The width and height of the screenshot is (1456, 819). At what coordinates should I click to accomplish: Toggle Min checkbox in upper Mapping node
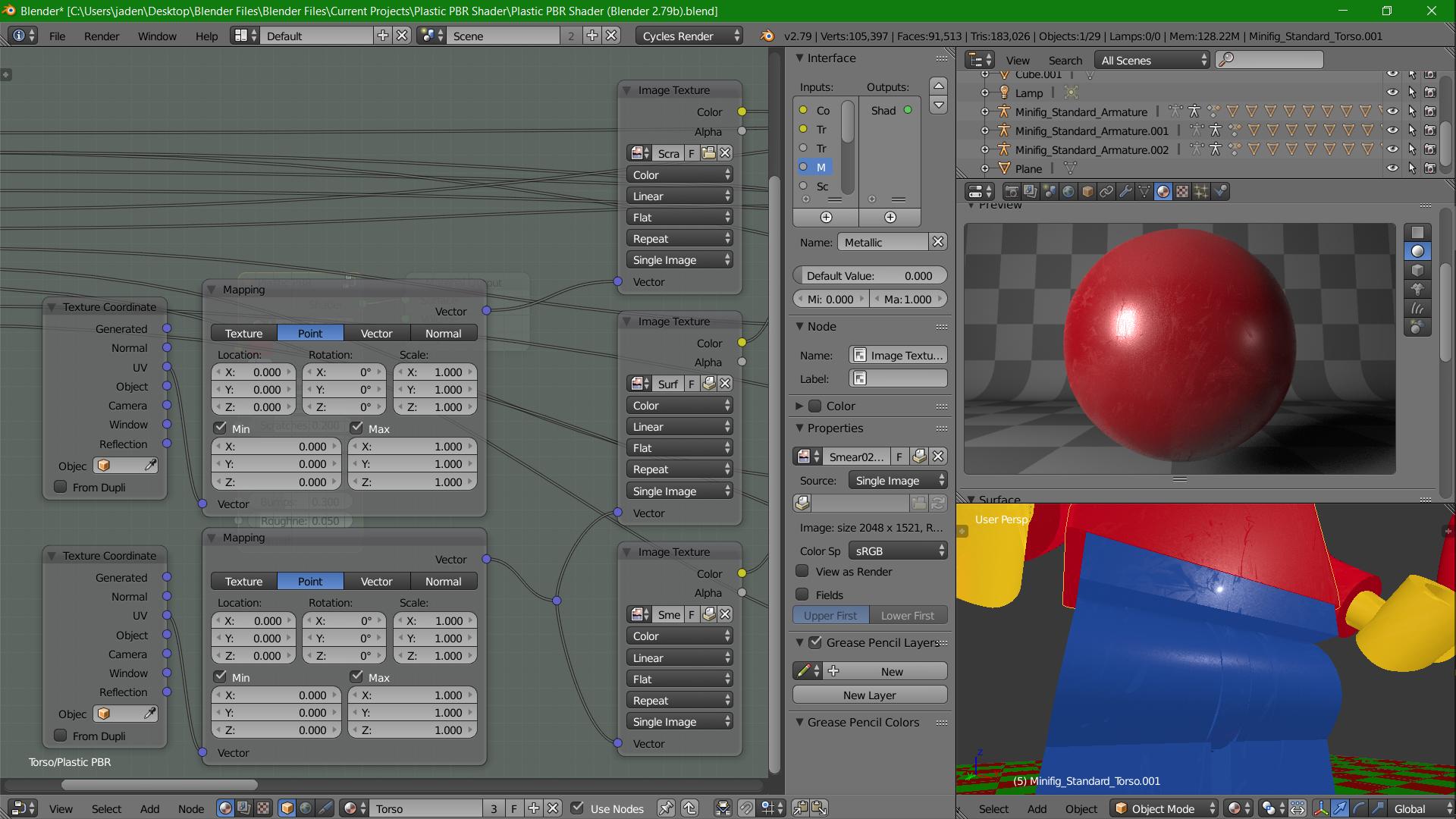[x=220, y=428]
